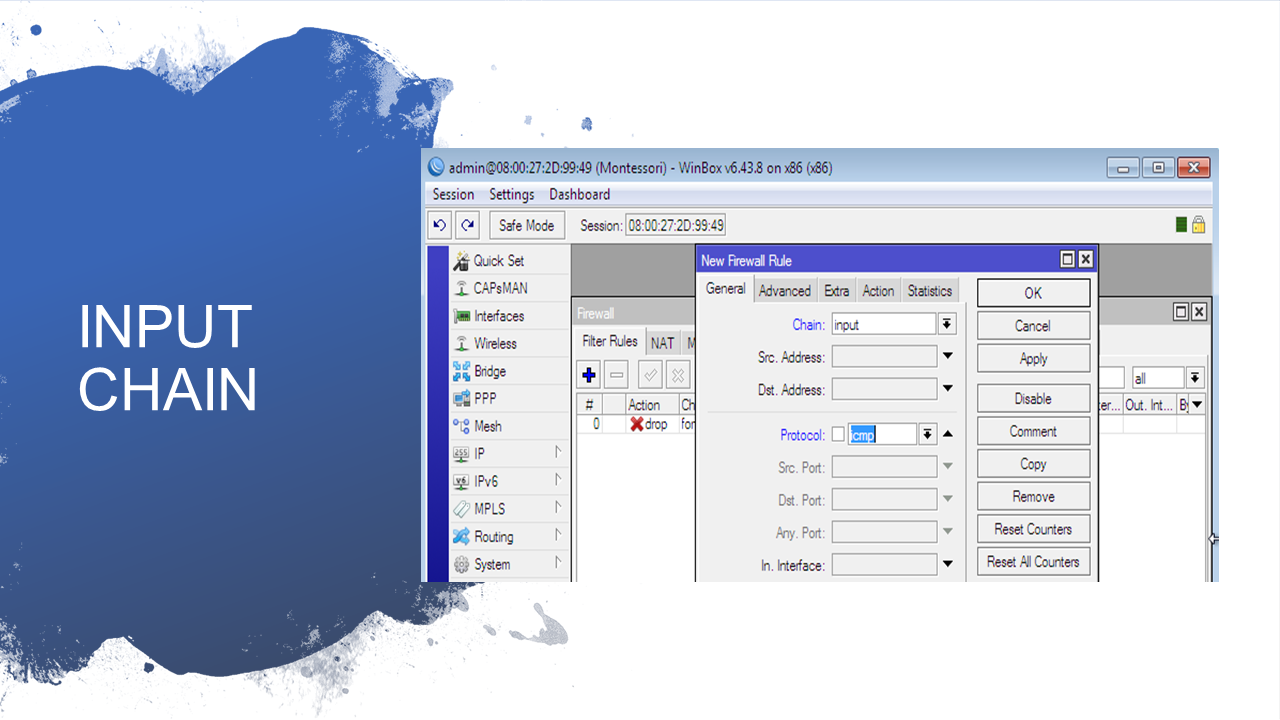The width and height of the screenshot is (1280, 720).
Task: Click the padlock icon in toolbar
Action: 1198,225
